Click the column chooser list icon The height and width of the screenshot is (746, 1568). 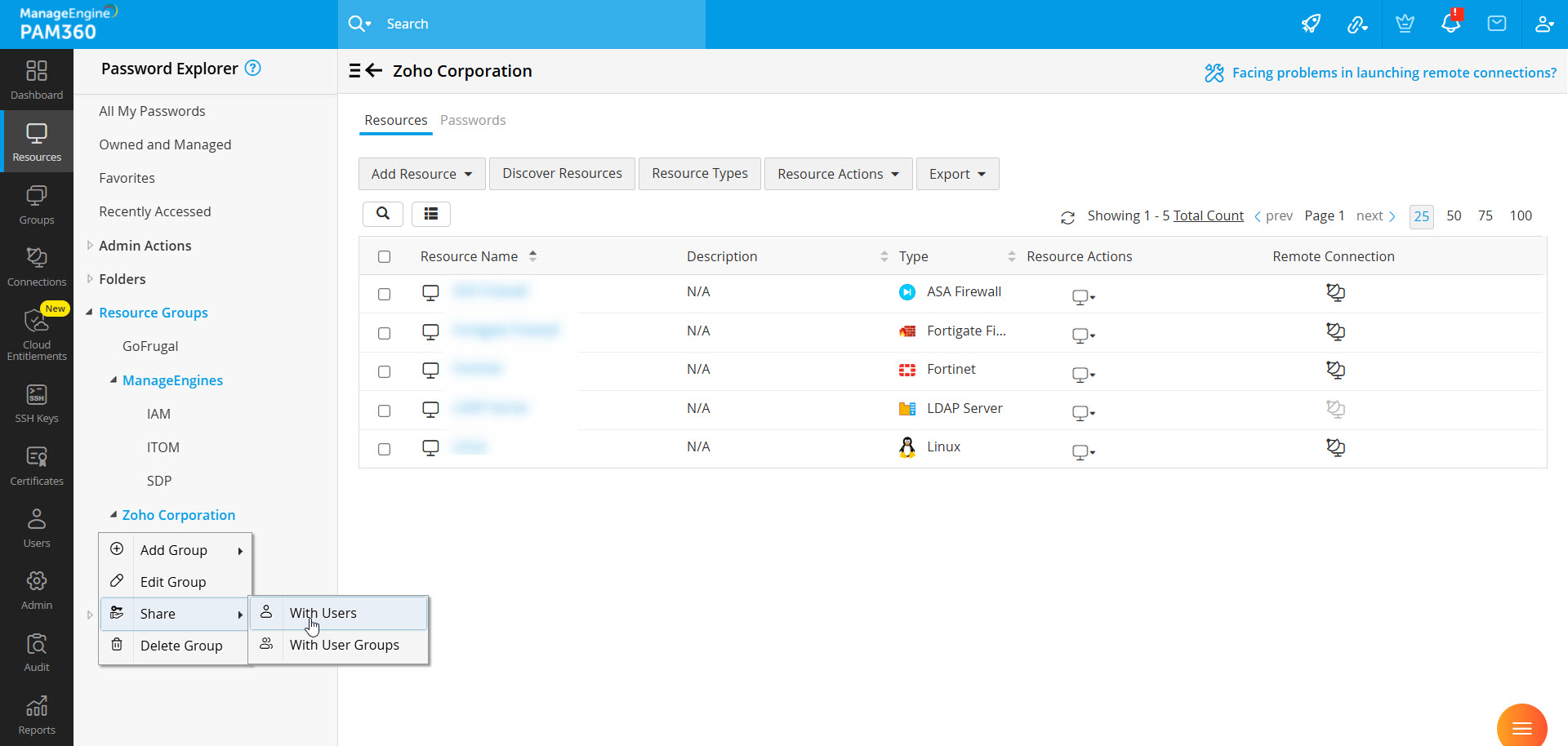pos(431,214)
